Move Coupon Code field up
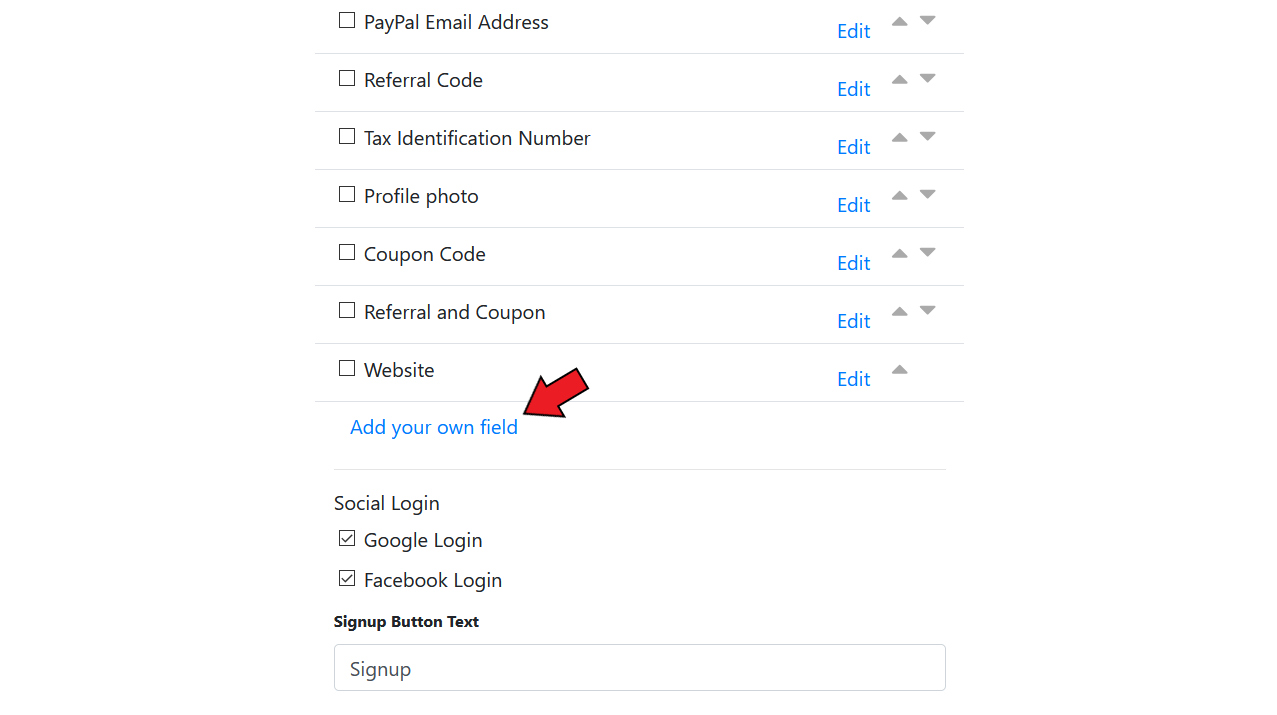1277x715 pixels. click(x=899, y=253)
